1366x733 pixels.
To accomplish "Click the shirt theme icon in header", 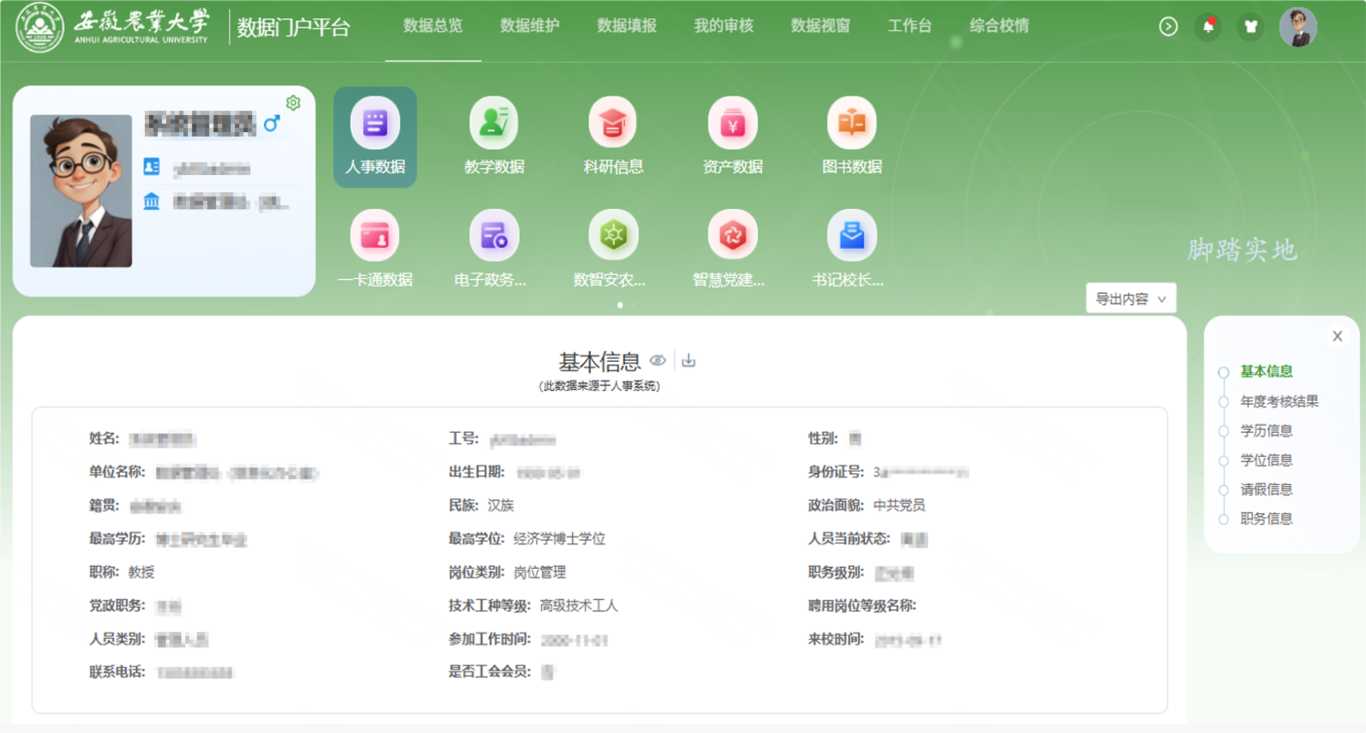I will click(1250, 27).
